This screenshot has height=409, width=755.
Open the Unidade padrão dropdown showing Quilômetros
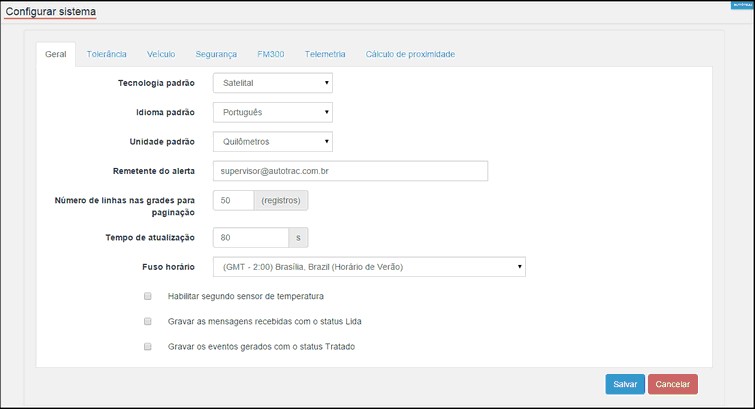point(273,142)
